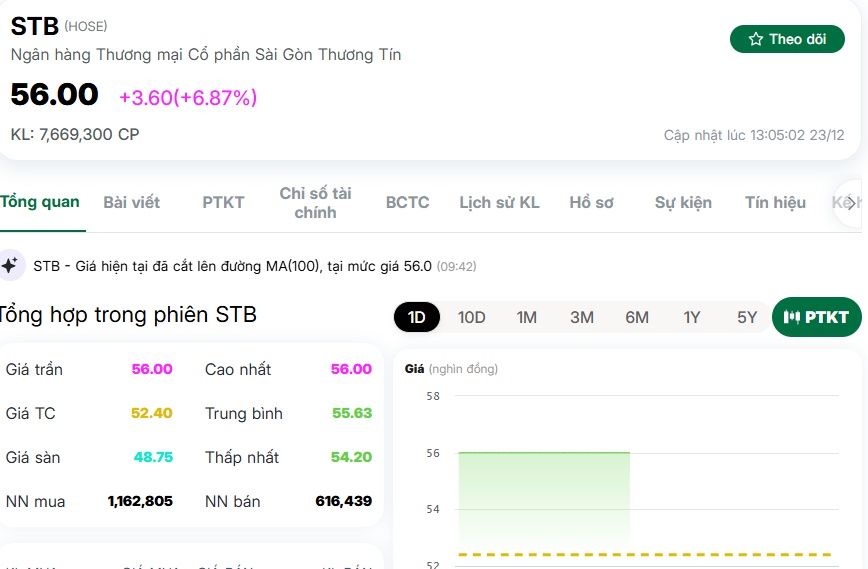This screenshot has height=569, width=868.
Task: Switch chart to 6M range
Action: [x=637, y=317]
